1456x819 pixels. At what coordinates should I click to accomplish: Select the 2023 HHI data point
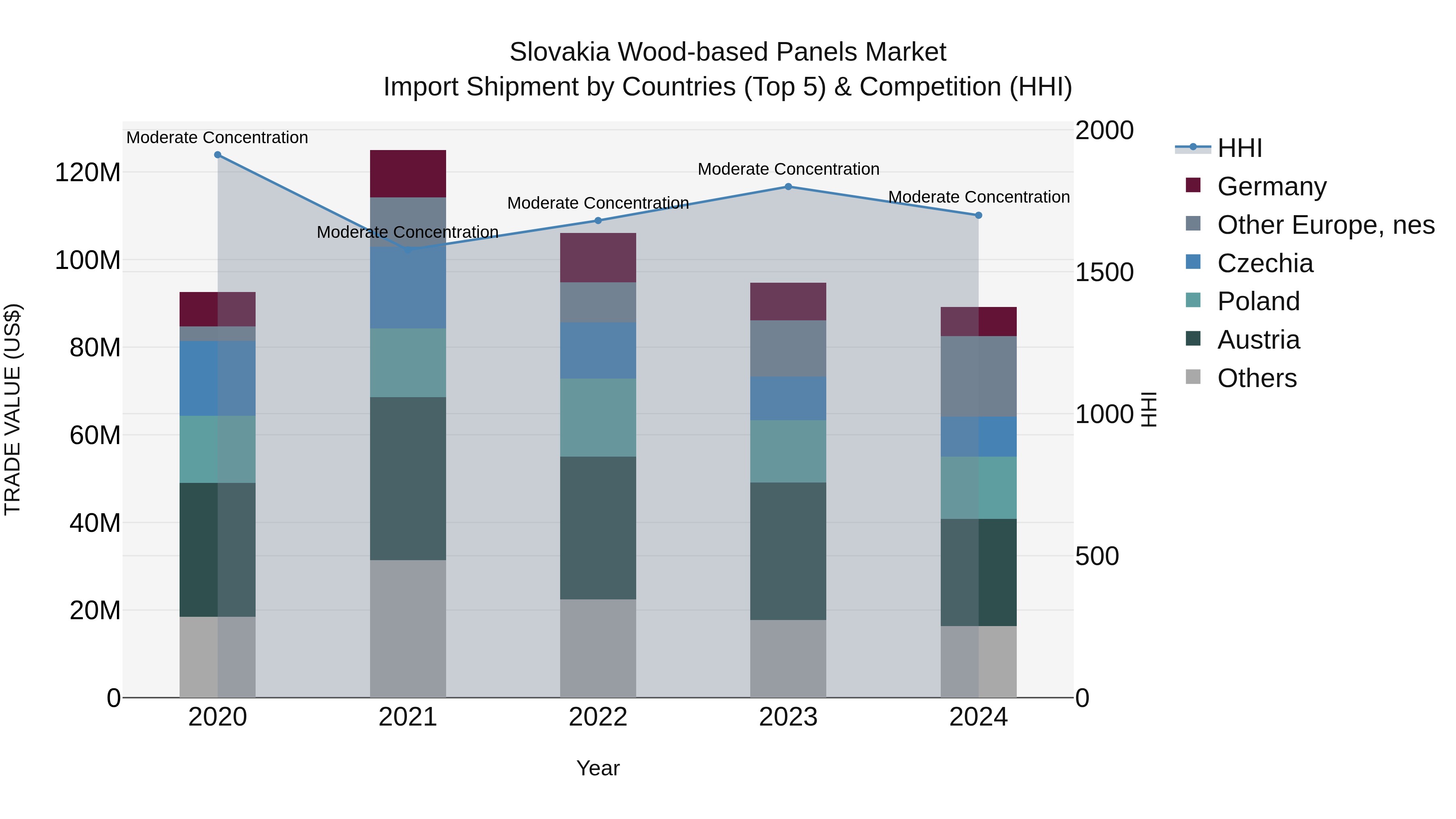click(789, 186)
